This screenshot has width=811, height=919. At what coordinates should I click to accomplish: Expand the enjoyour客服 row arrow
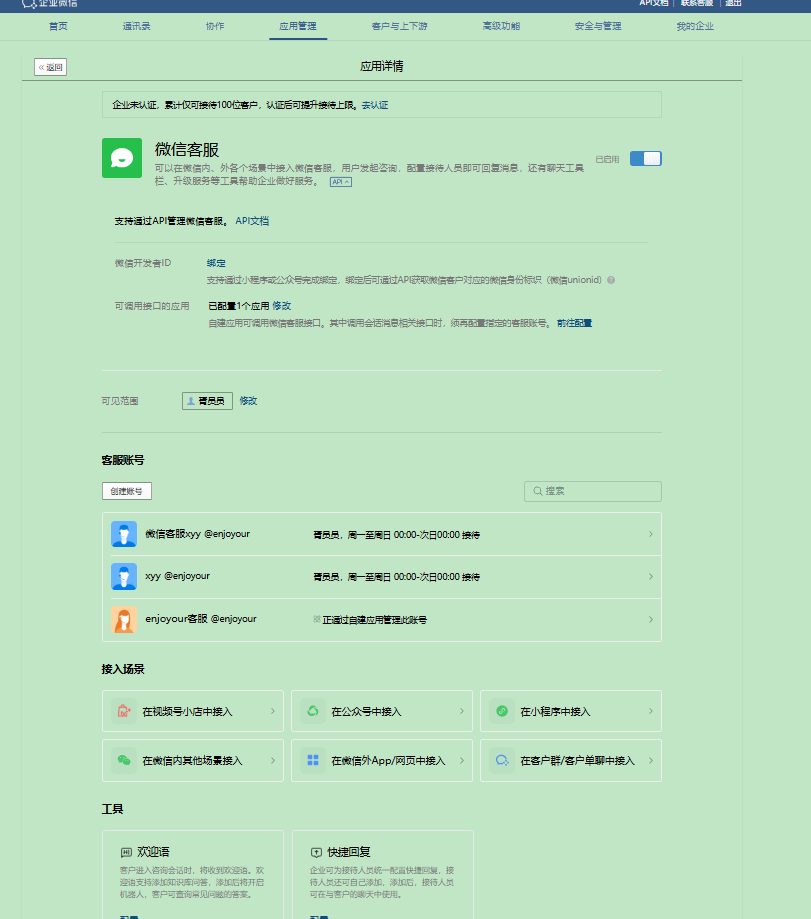tap(650, 620)
